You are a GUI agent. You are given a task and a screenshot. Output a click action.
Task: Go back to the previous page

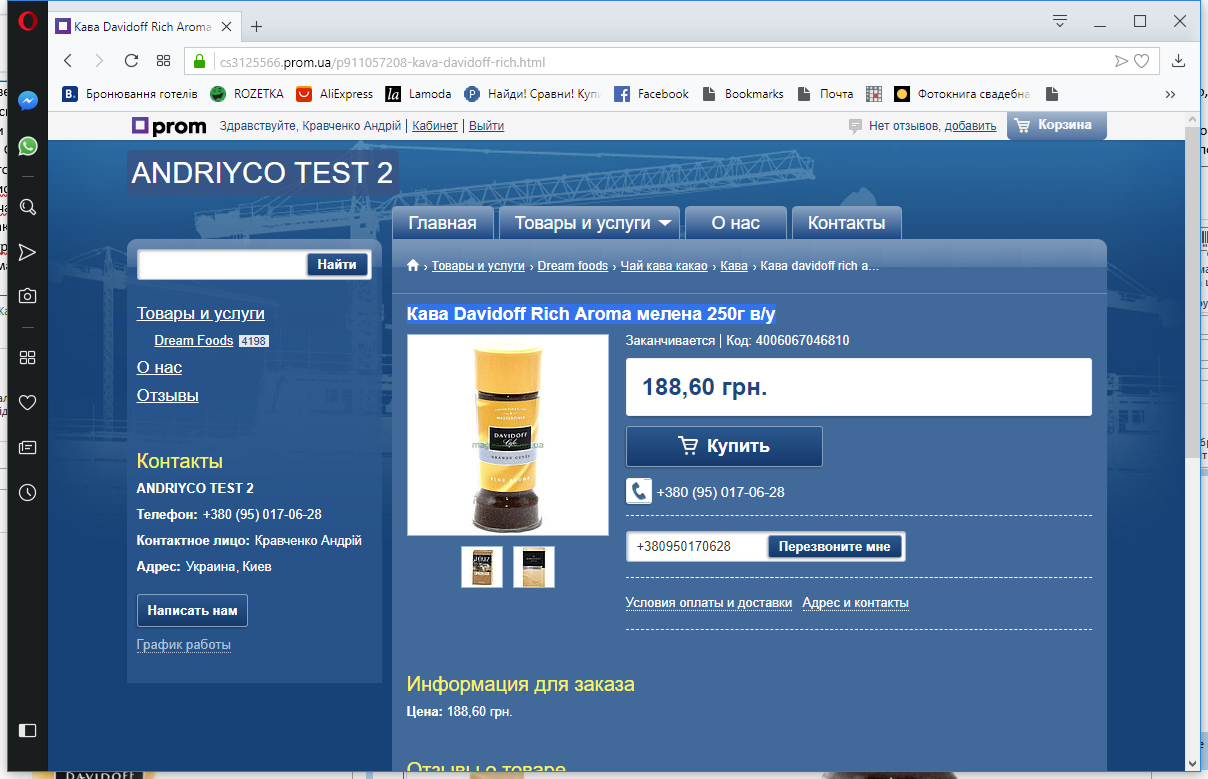pos(68,60)
